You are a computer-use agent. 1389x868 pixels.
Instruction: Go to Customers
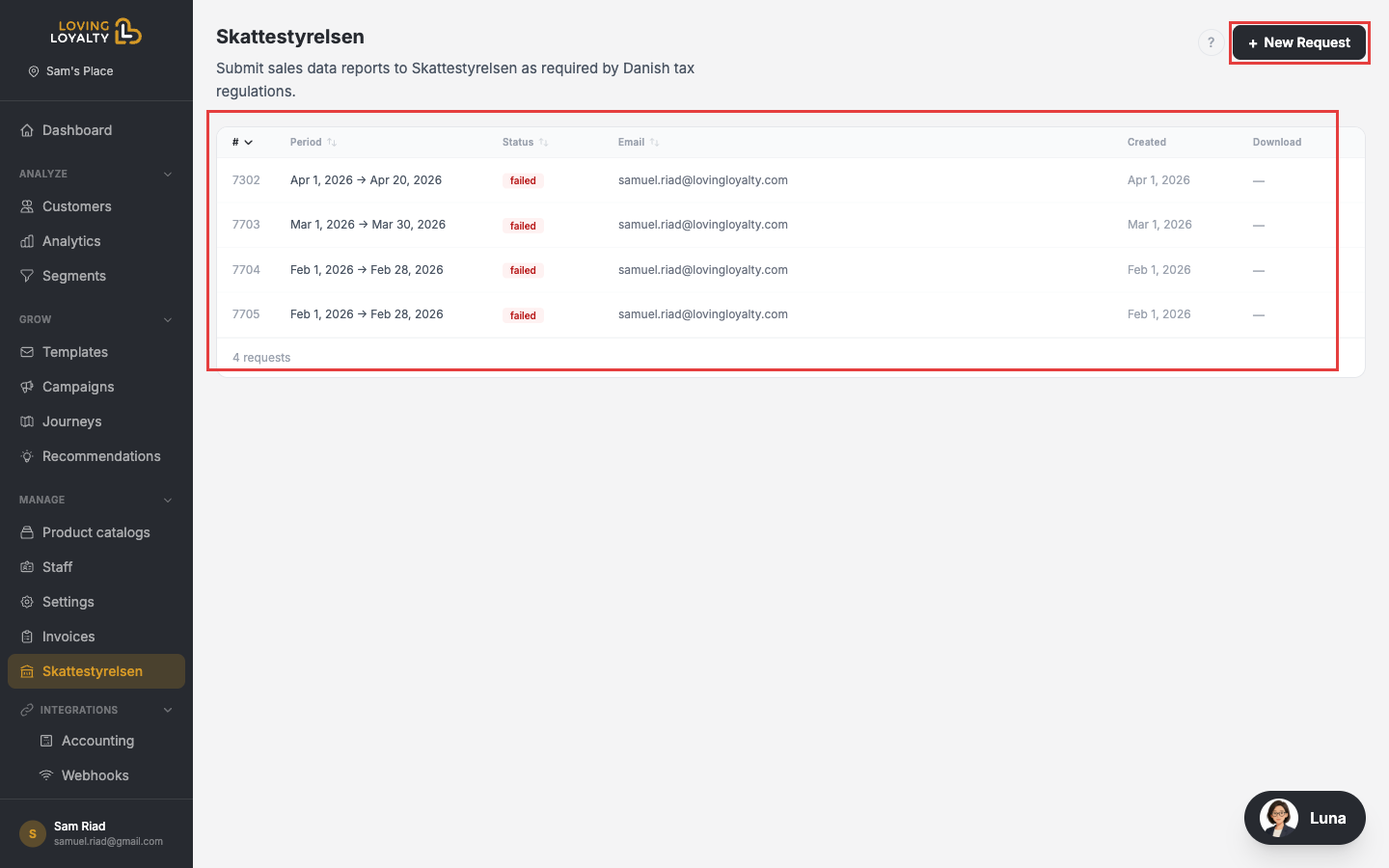tap(96, 206)
